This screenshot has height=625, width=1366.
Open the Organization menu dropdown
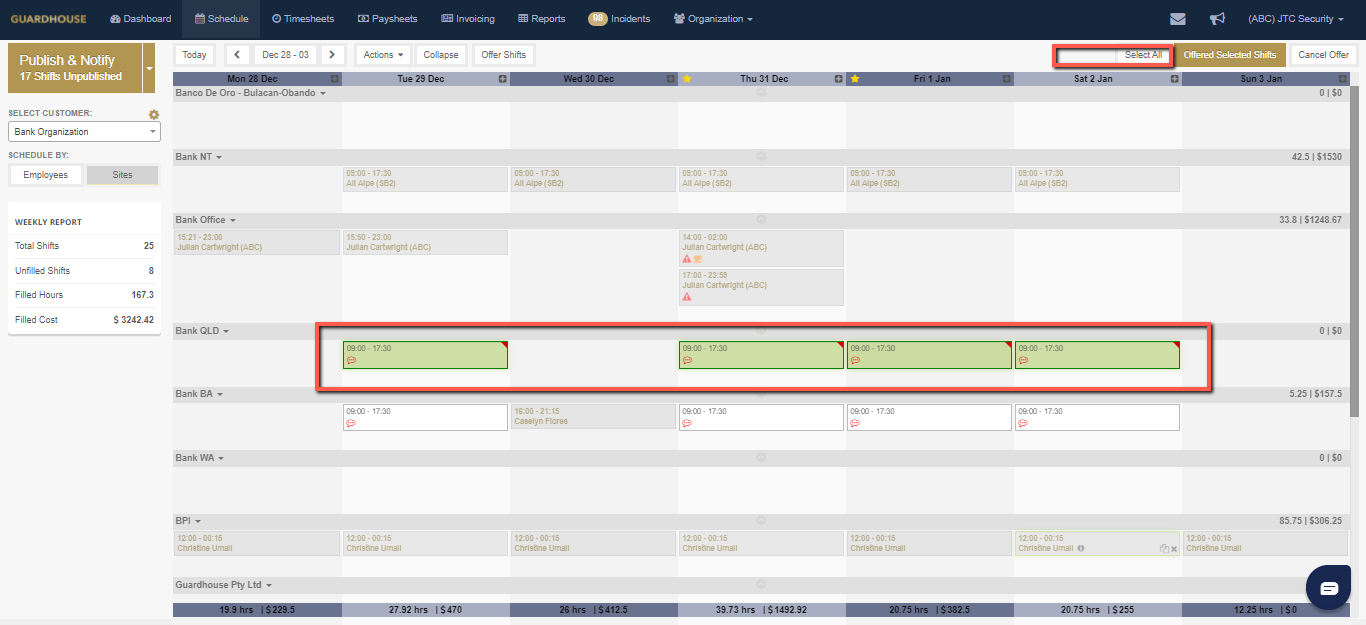(x=713, y=19)
